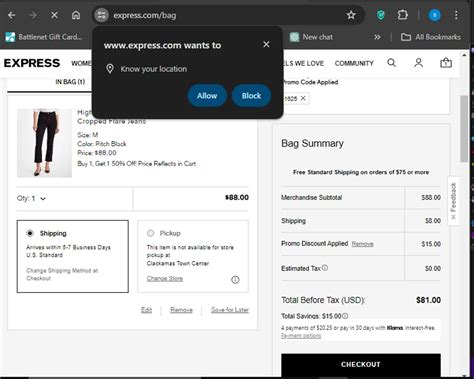Click the black CHECKOUT button
Screen dimensions: 474x379
[x=361, y=364]
